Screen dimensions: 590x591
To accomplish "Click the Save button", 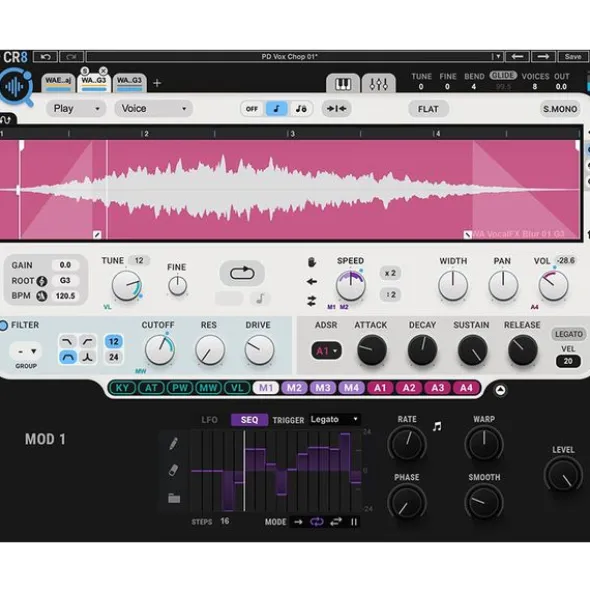I will [572, 57].
